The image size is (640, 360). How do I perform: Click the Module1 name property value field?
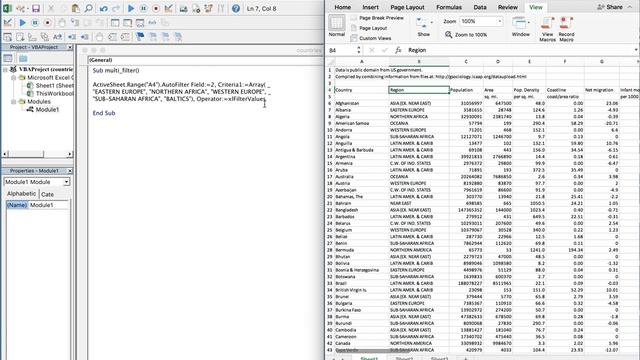pos(49,205)
